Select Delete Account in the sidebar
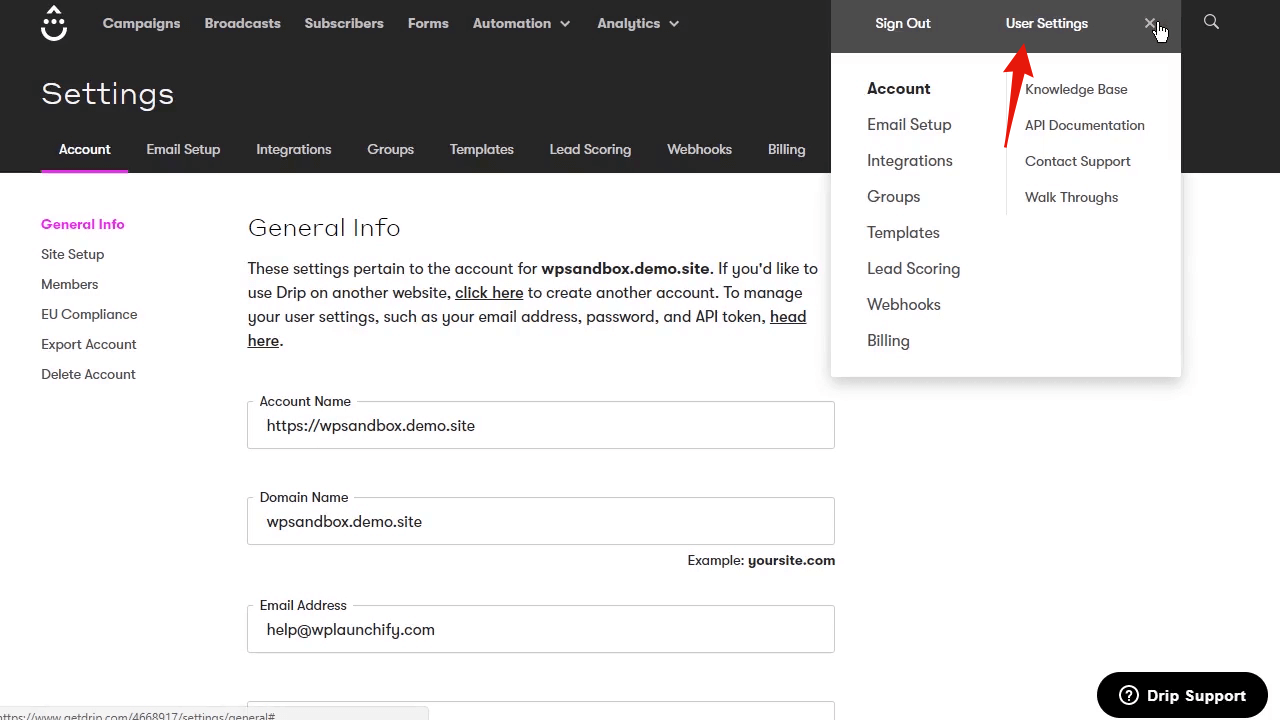1280x720 pixels. 88,374
